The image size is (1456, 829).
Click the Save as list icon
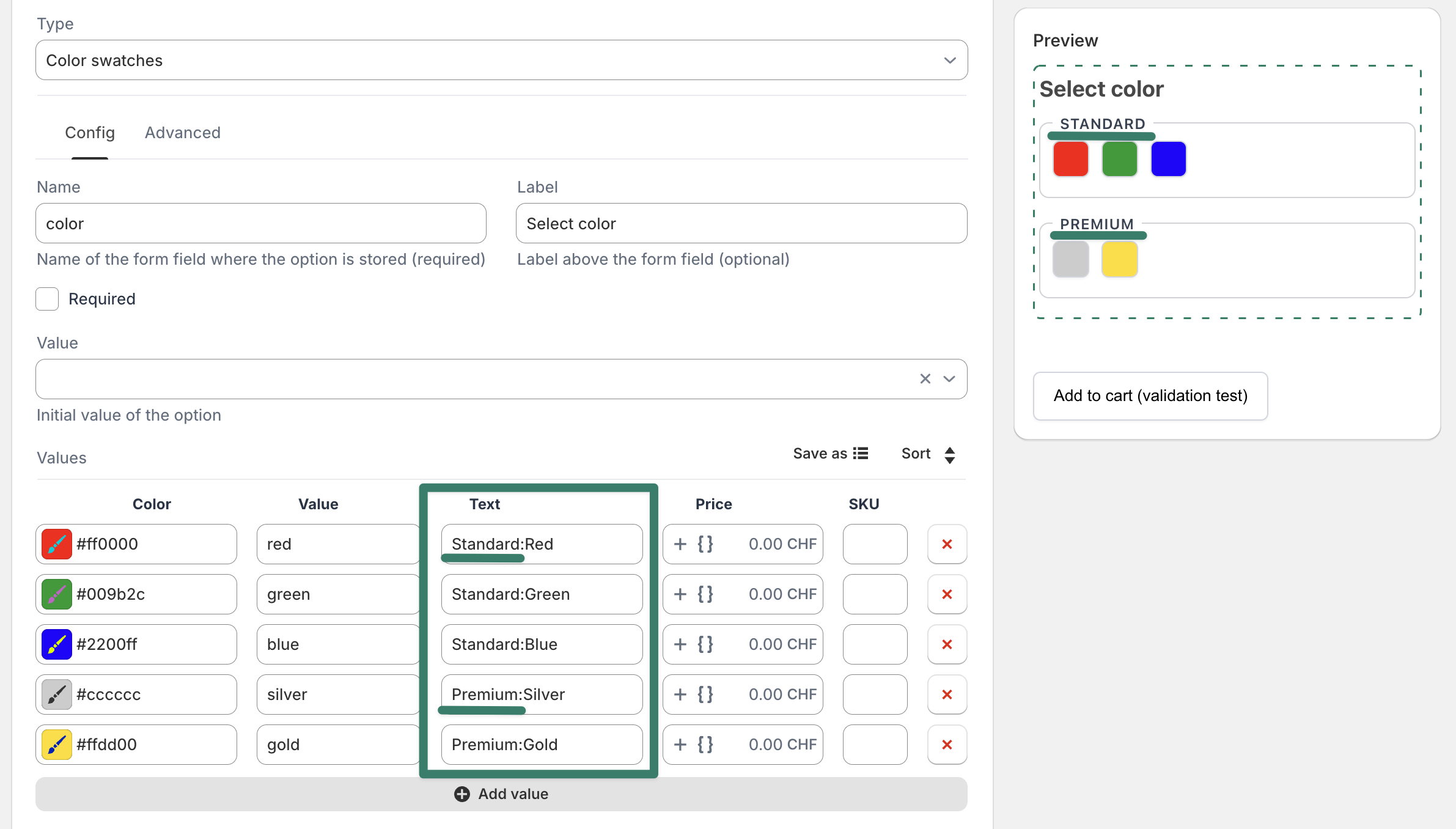tap(861, 454)
